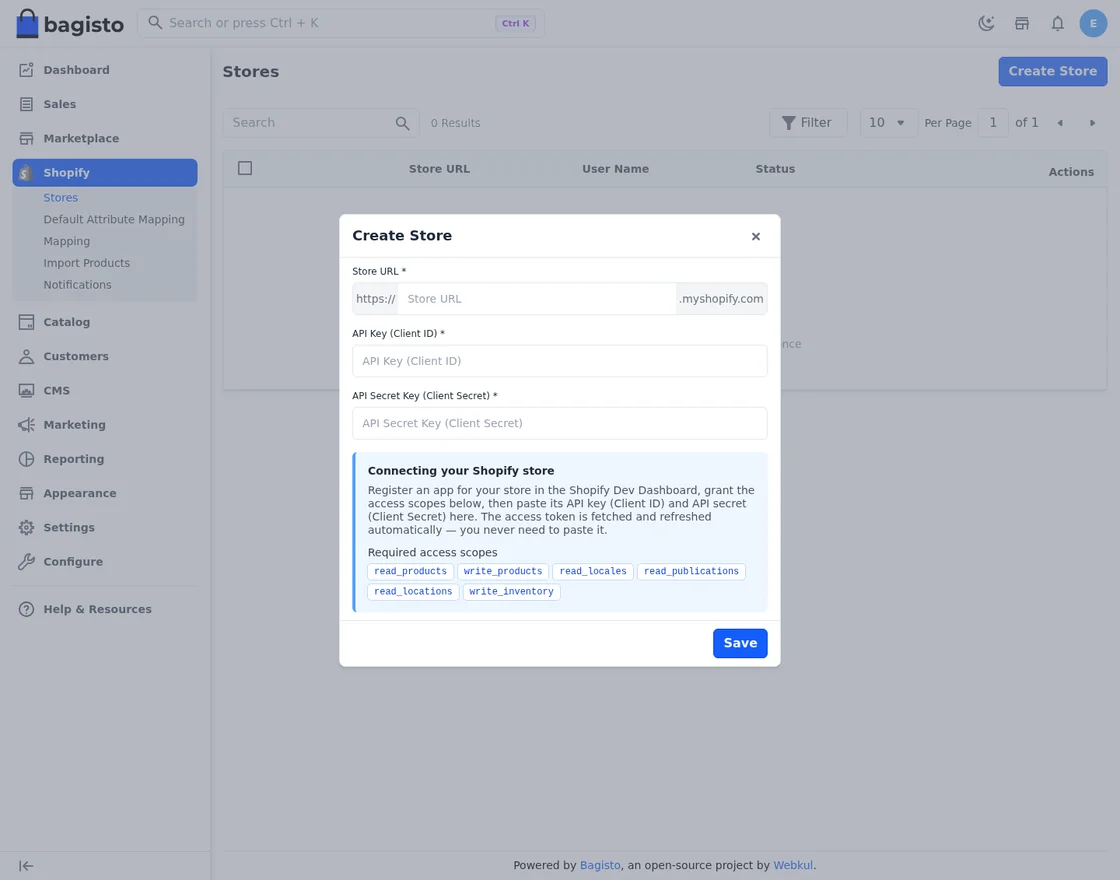Open the Notifications submenu item
This screenshot has width=1120, height=880.
[77, 285]
